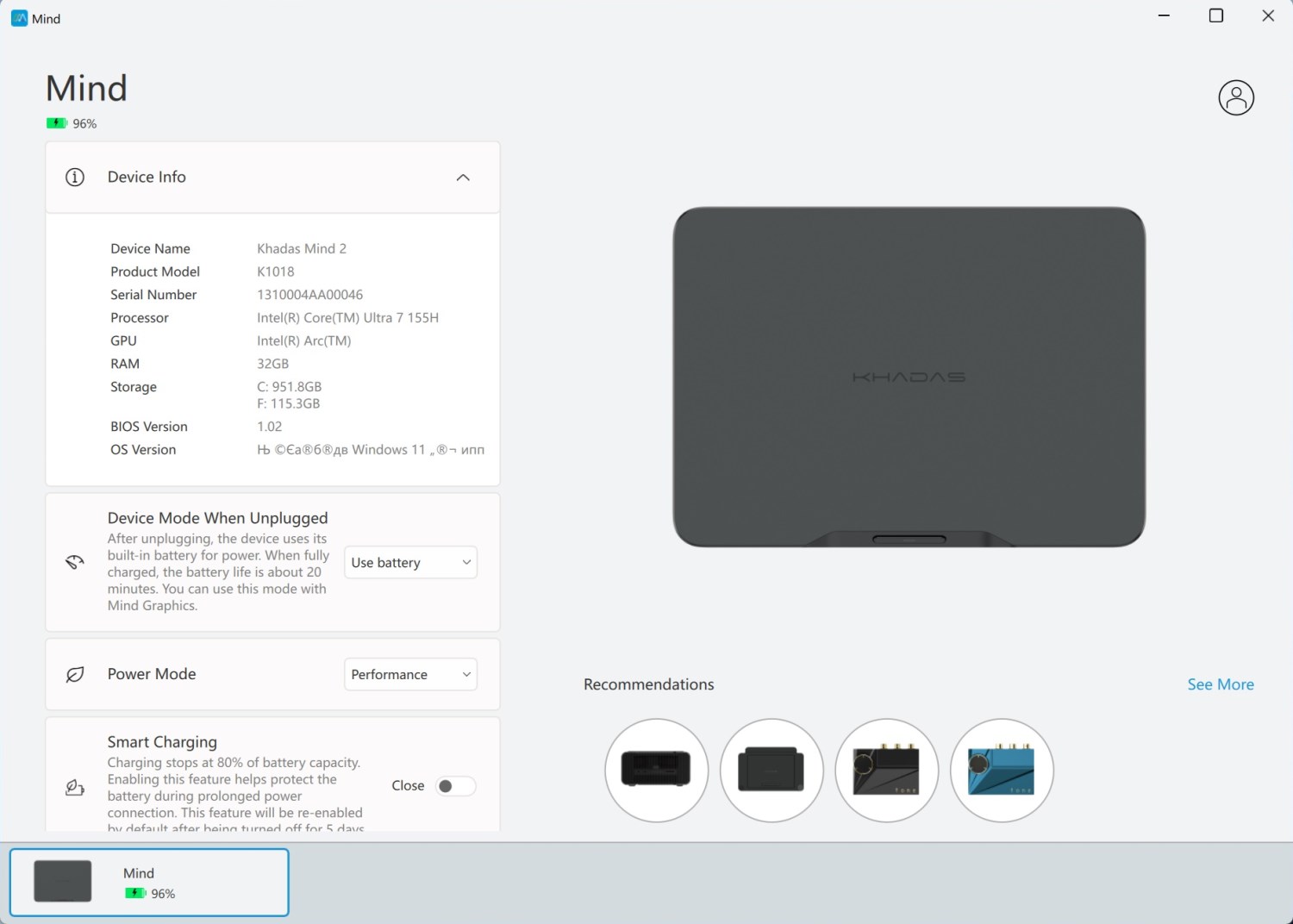
Task: Click the Khadas Mind device image
Action: tap(909, 377)
